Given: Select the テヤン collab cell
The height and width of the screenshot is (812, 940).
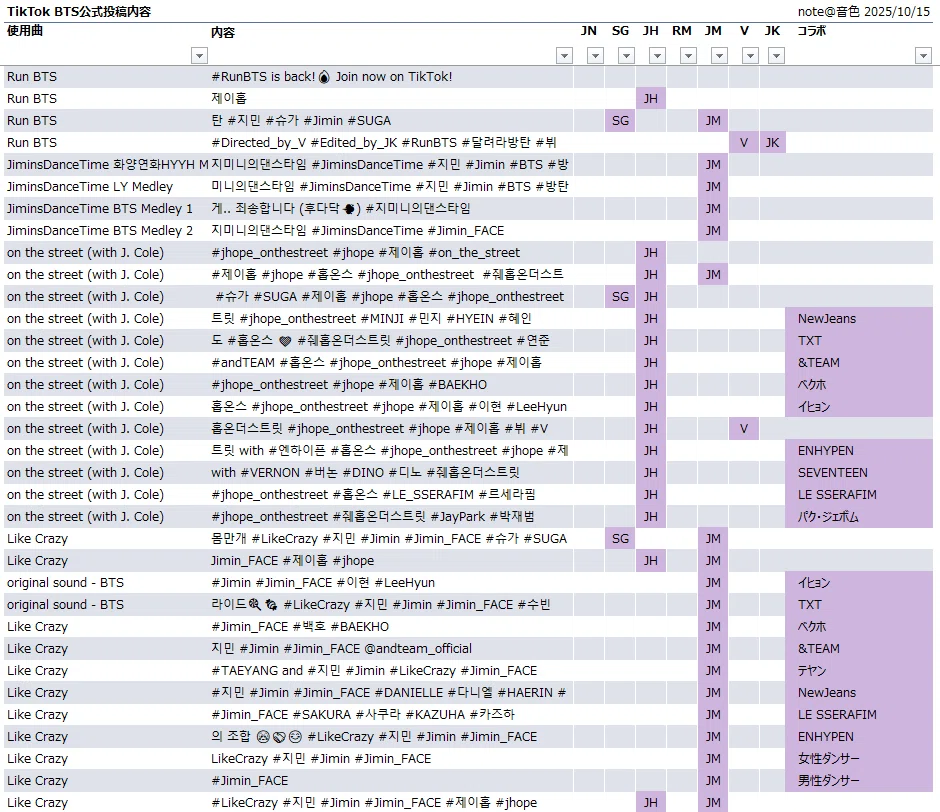Looking at the screenshot, I should point(859,670).
